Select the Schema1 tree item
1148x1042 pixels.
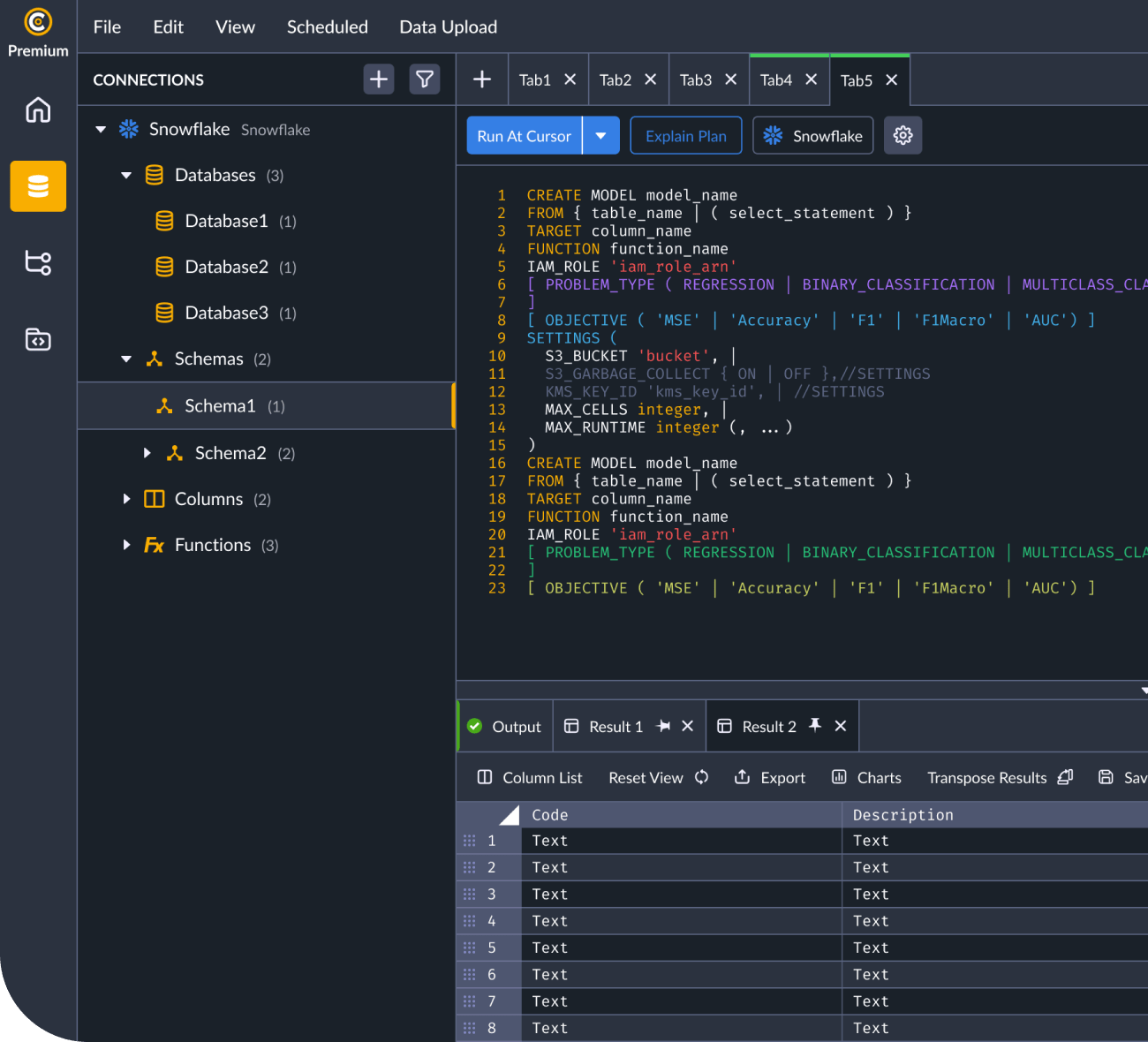pyautogui.click(x=266, y=405)
